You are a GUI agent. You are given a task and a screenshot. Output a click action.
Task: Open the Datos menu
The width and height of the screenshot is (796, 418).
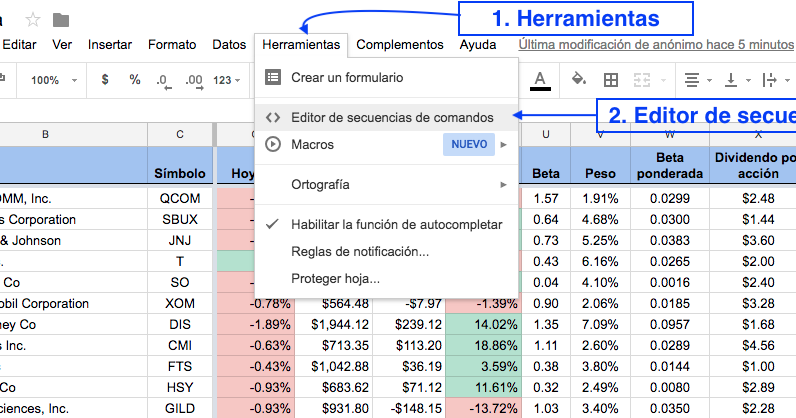(229, 45)
